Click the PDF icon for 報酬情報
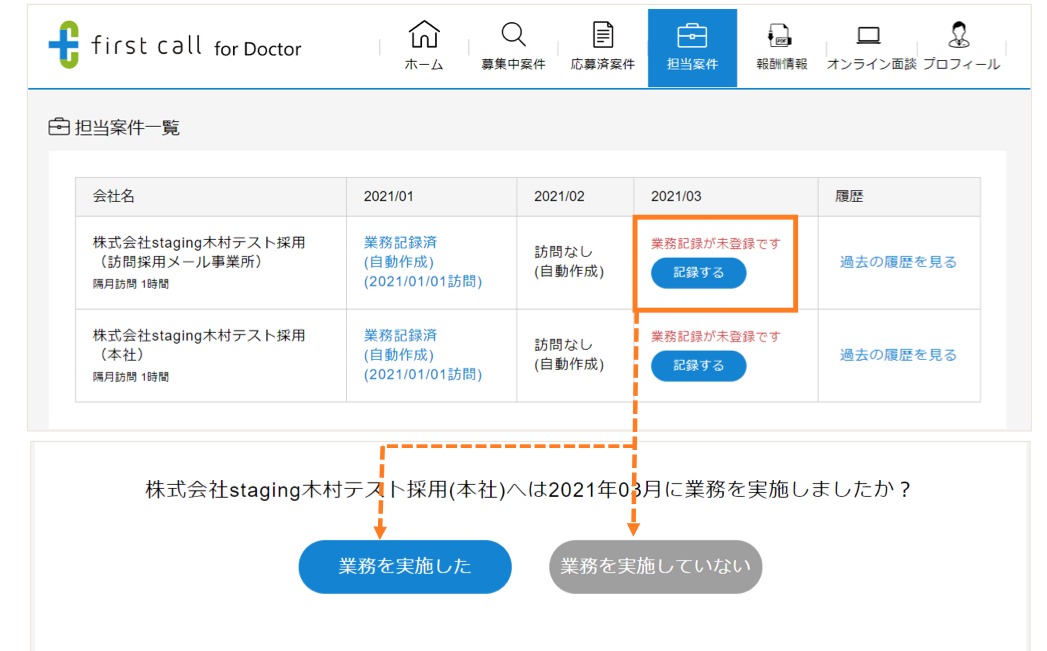This screenshot has height=651, width=1047. tap(781, 36)
